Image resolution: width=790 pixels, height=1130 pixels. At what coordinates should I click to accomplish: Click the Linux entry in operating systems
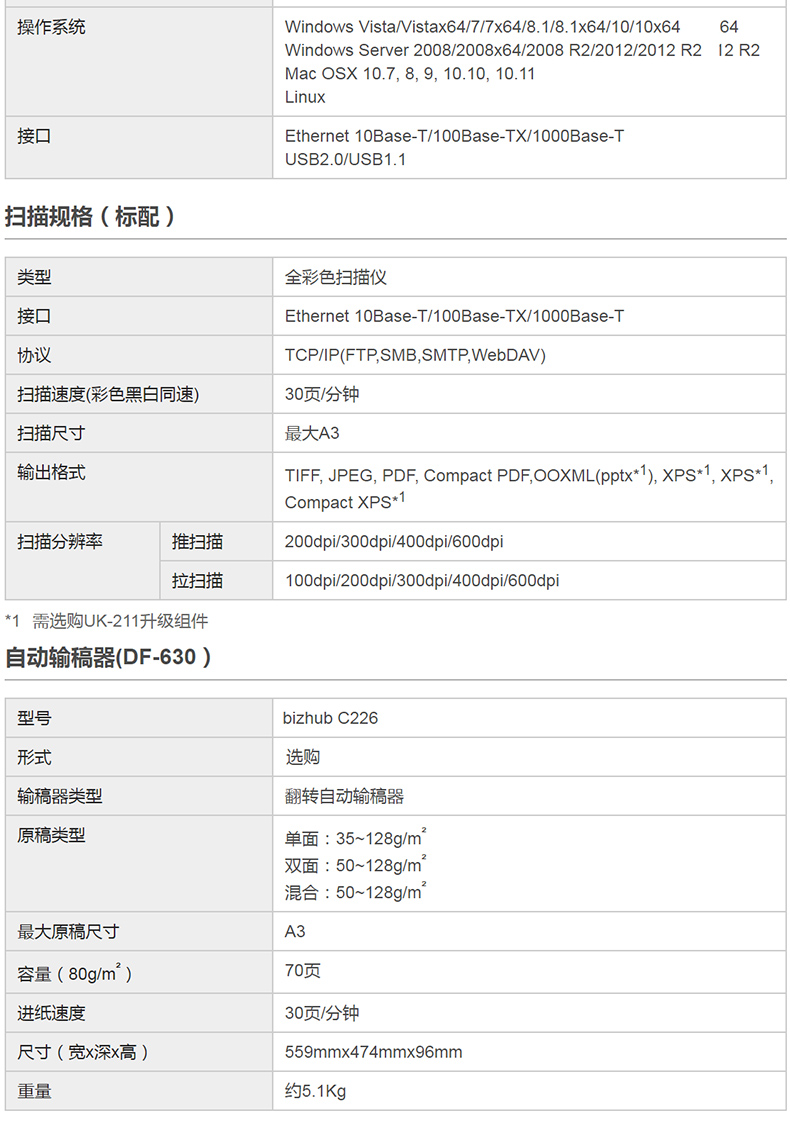point(305,97)
